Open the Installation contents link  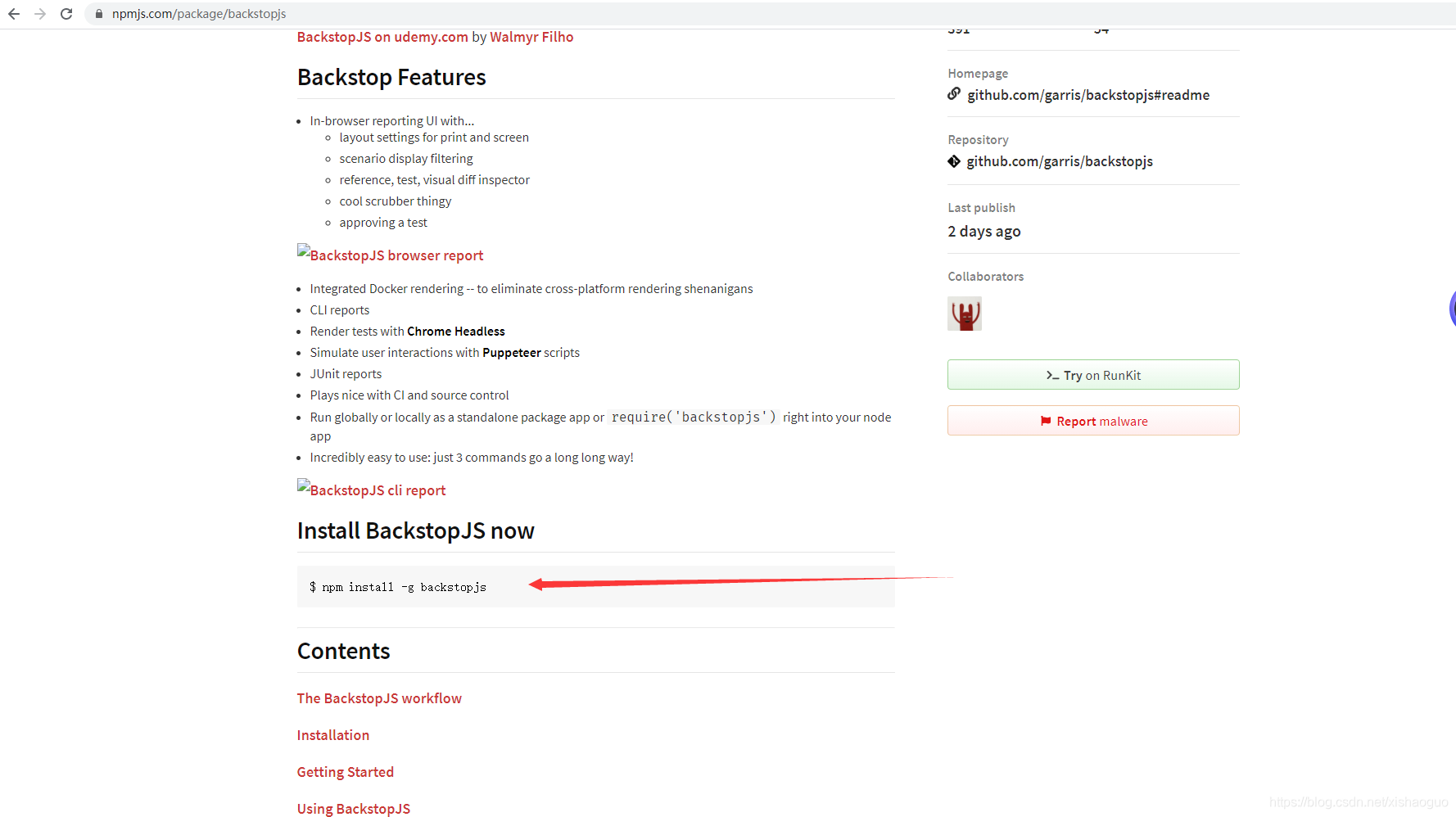(x=333, y=735)
